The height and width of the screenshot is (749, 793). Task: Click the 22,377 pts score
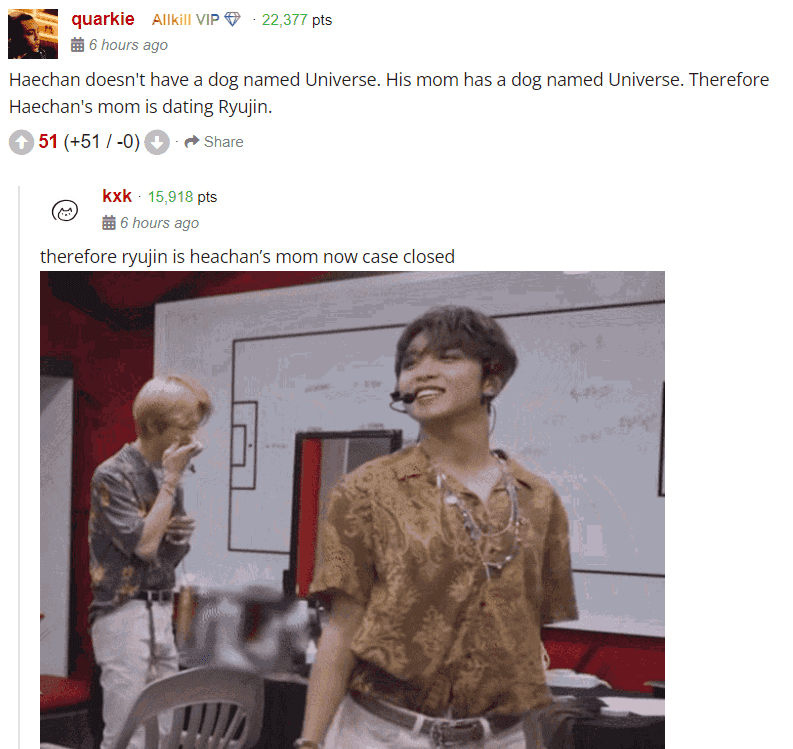click(297, 20)
